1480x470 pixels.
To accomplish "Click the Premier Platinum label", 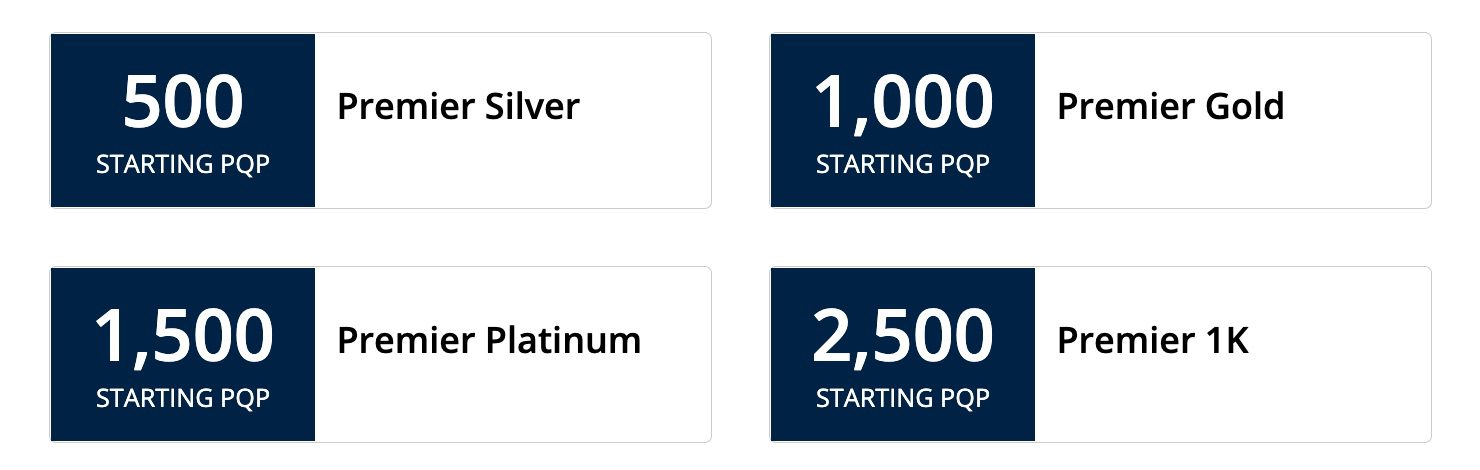I will [x=489, y=341].
